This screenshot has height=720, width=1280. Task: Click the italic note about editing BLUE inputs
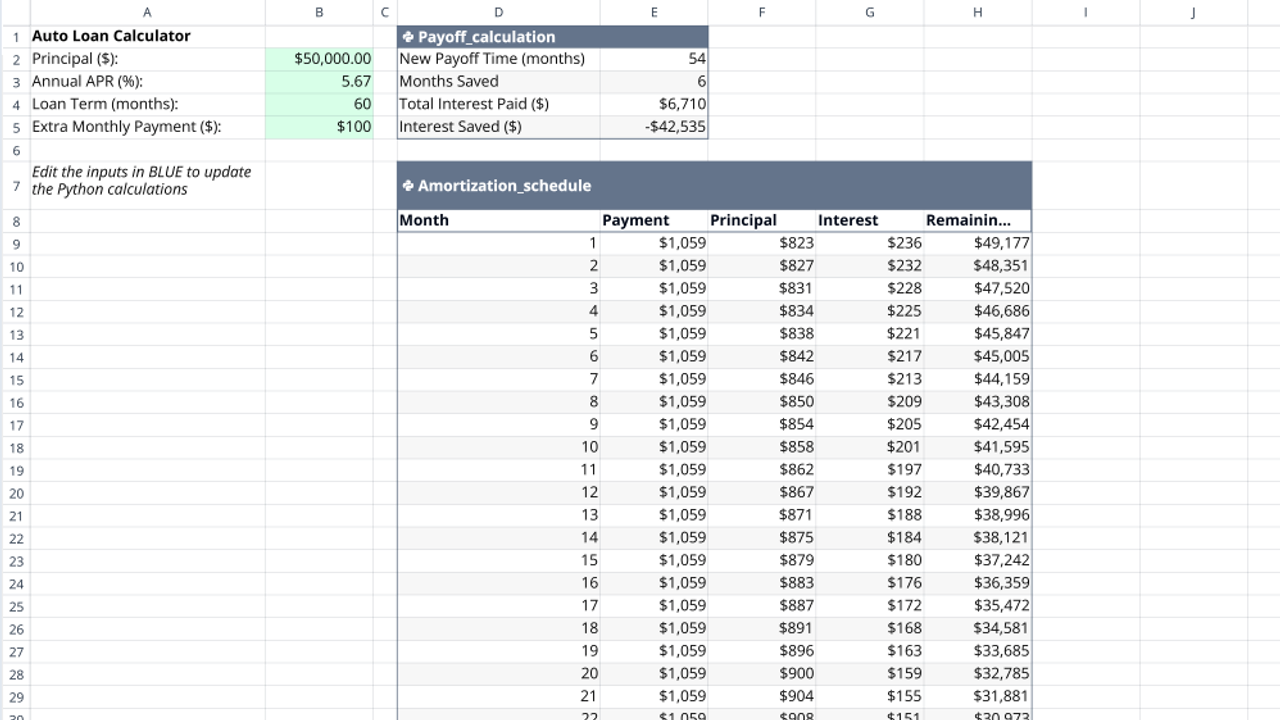(x=140, y=181)
